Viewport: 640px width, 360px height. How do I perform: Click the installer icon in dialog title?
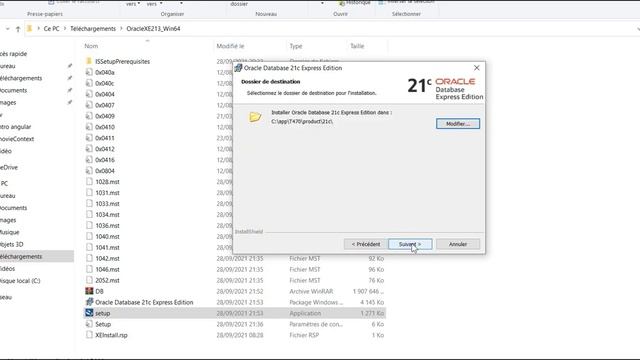(x=238, y=68)
